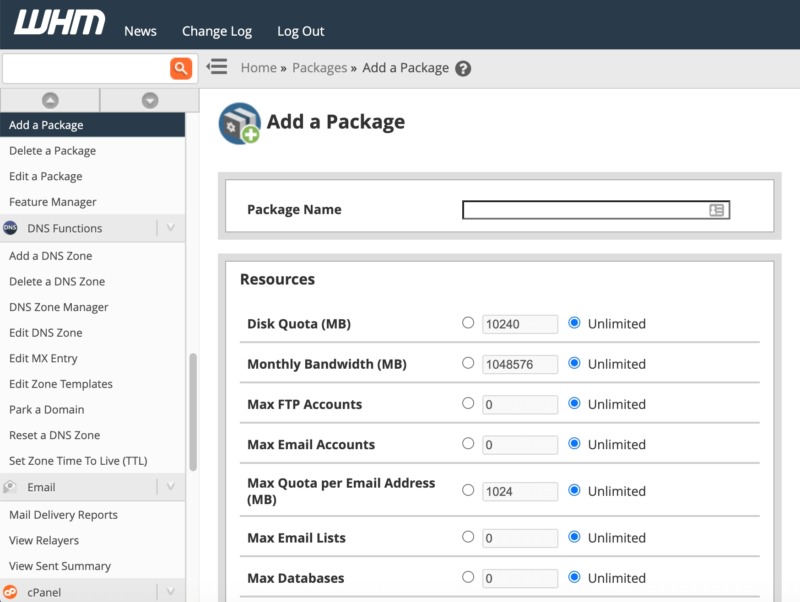Click the cPanel section icon
The width and height of the screenshot is (800, 602).
coord(11,592)
